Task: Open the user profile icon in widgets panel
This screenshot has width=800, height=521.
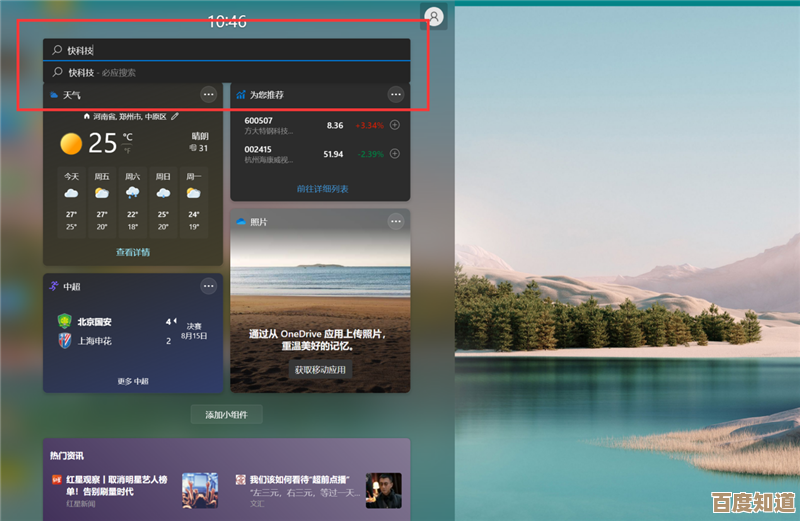Action: pyautogui.click(x=434, y=17)
